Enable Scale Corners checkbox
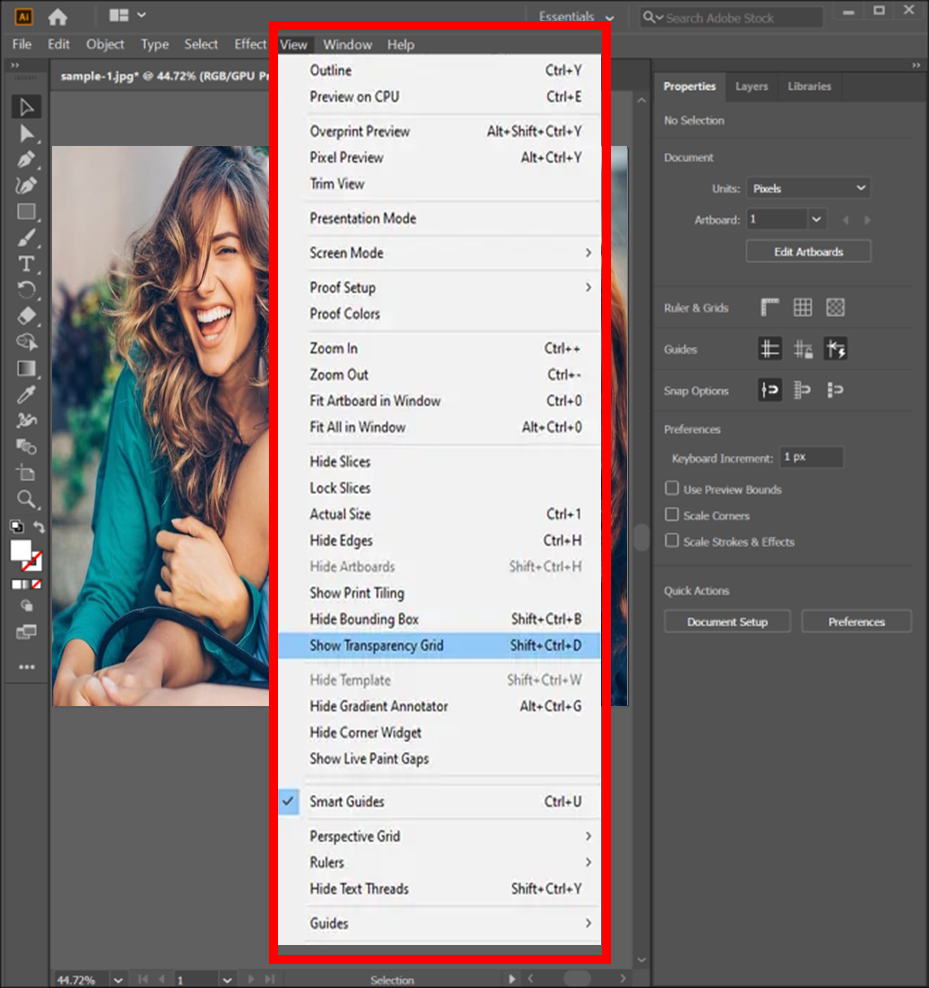The height and width of the screenshot is (988, 929). tap(672, 515)
